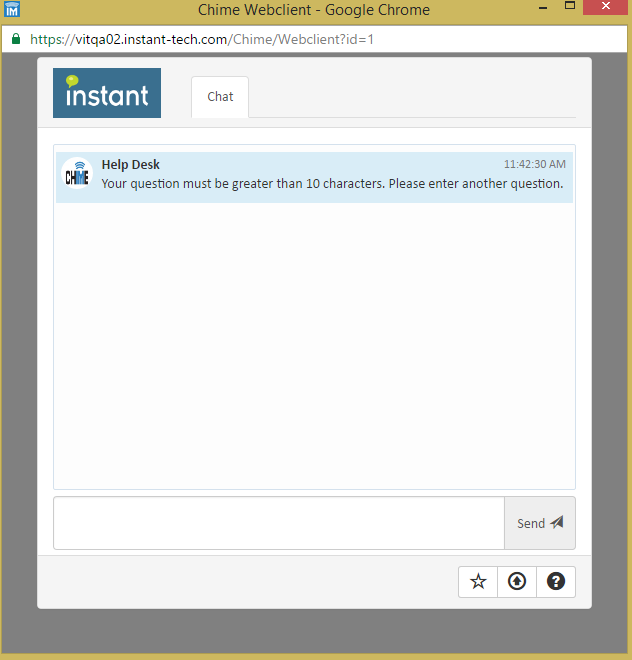Click the Chime avatar of Help Desk

click(x=77, y=173)
